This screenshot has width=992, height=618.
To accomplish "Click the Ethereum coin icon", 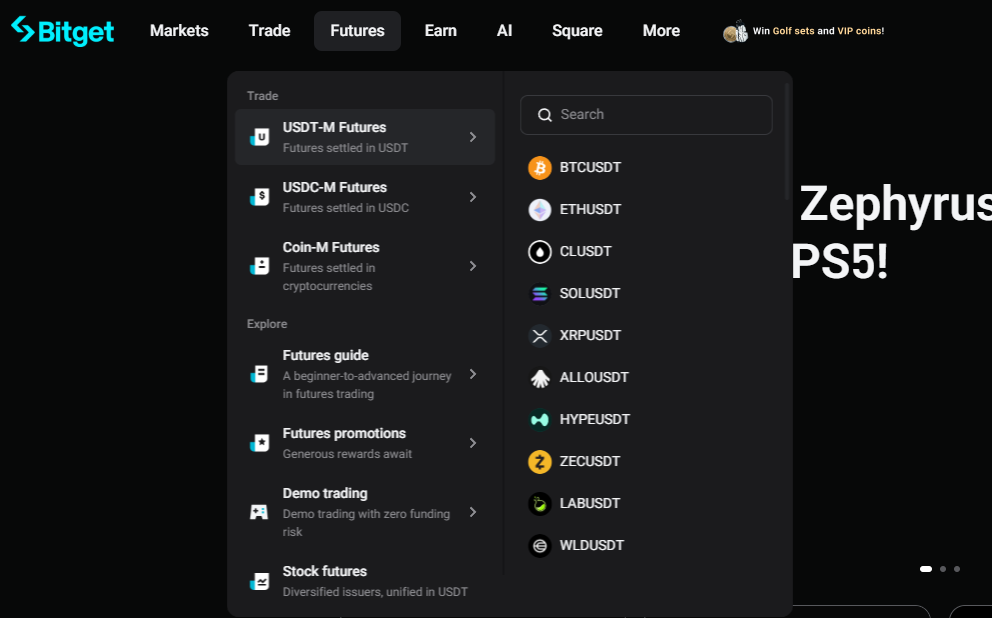I will [x=540, y=209].
